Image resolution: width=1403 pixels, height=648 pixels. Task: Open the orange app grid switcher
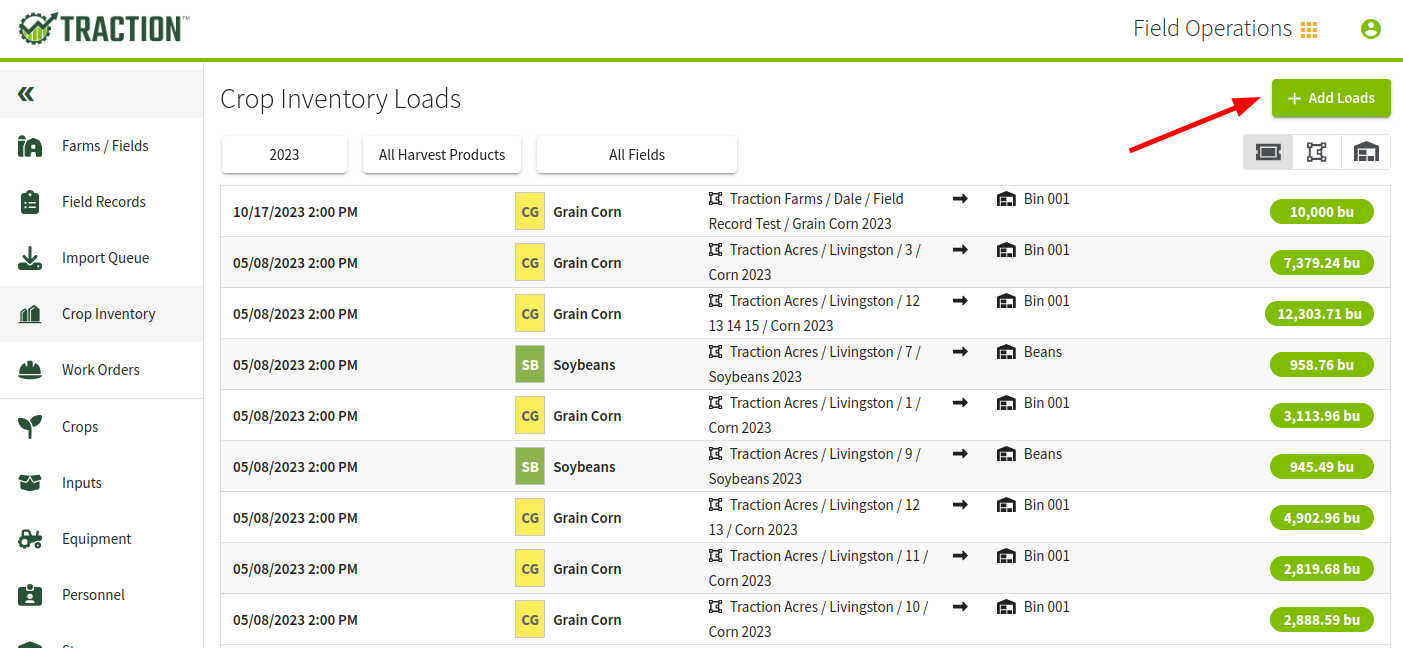click(x=1309, y=30)
